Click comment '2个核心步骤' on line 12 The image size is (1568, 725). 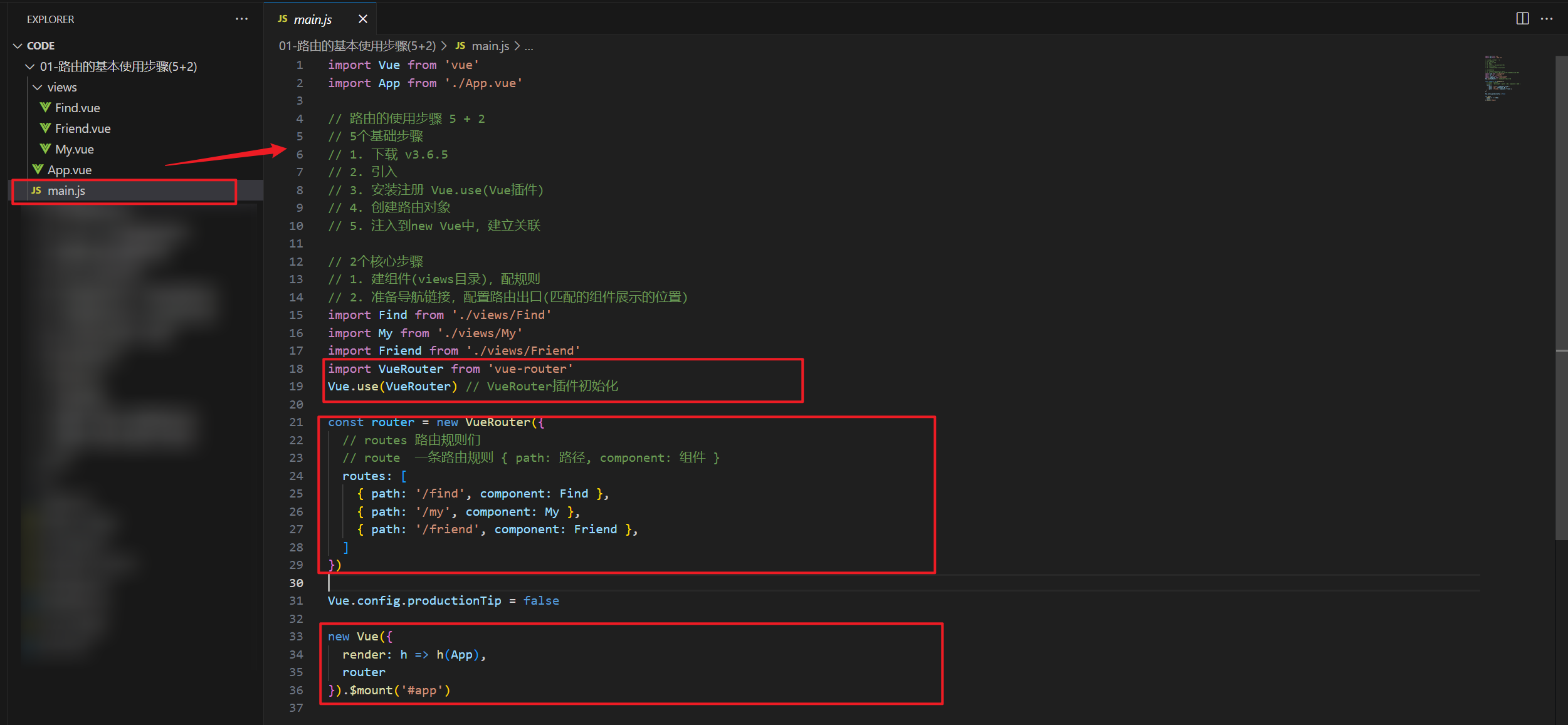[x=386, y=261]
